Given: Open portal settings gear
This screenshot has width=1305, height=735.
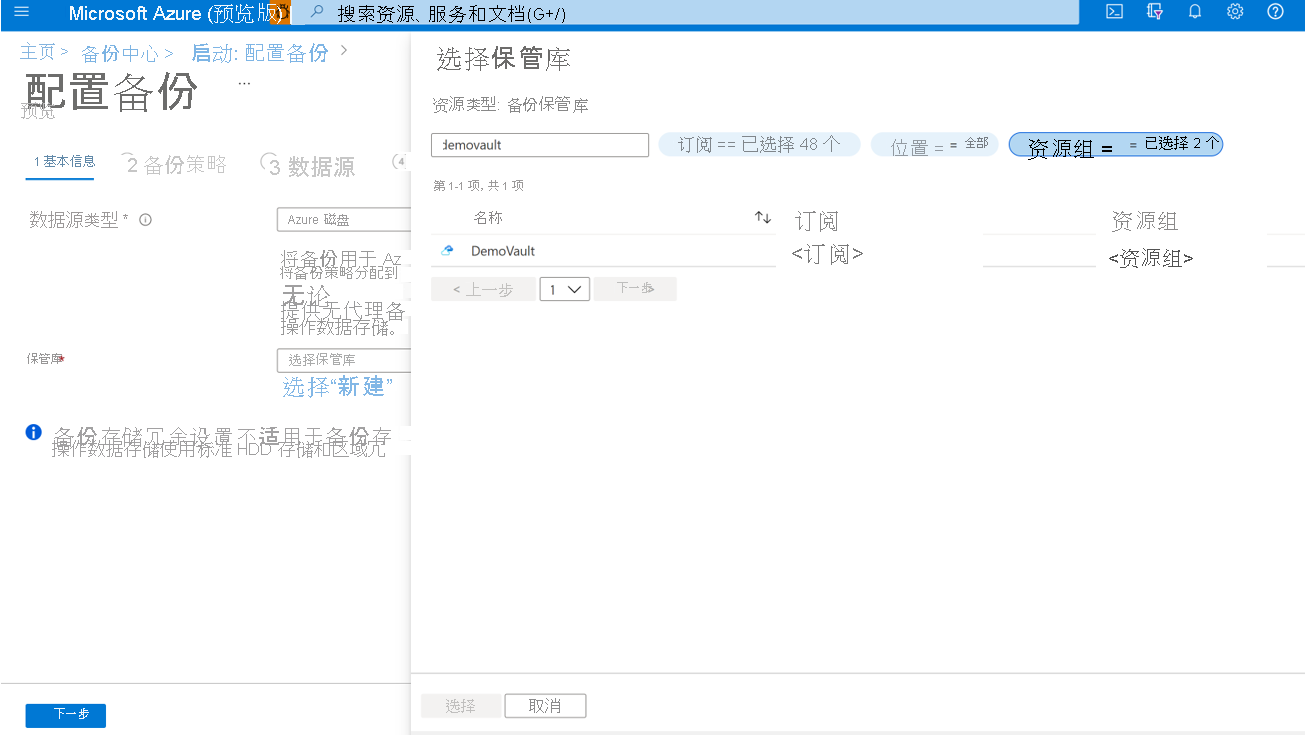Looking at the screenshot, I should pyautogui.click(x=1235, y=12).
